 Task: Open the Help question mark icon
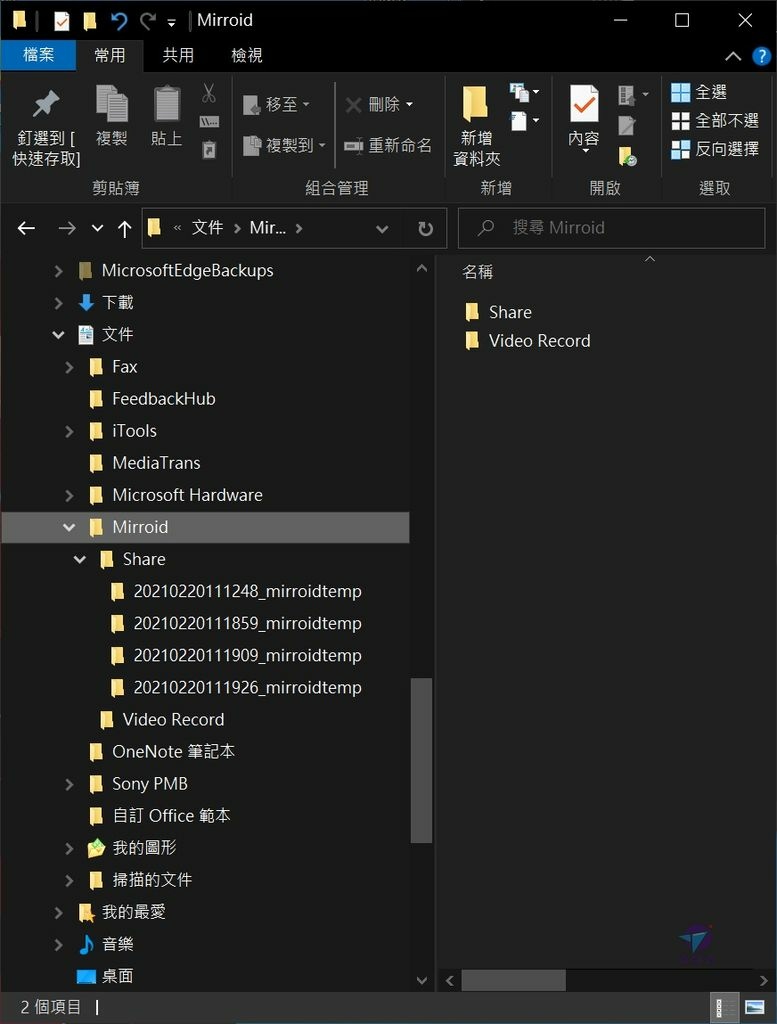[x=761, y=56]
